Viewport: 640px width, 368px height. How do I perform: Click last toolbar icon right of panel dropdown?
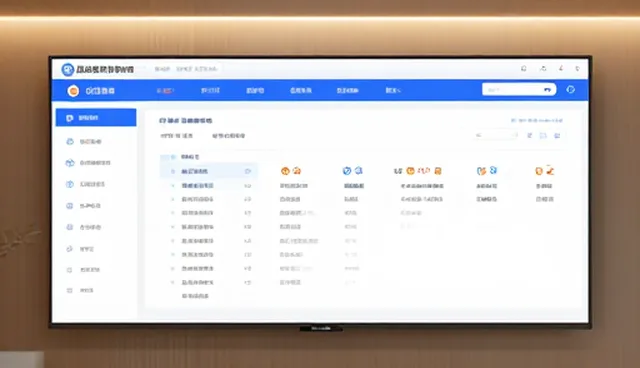pos(557,135)
